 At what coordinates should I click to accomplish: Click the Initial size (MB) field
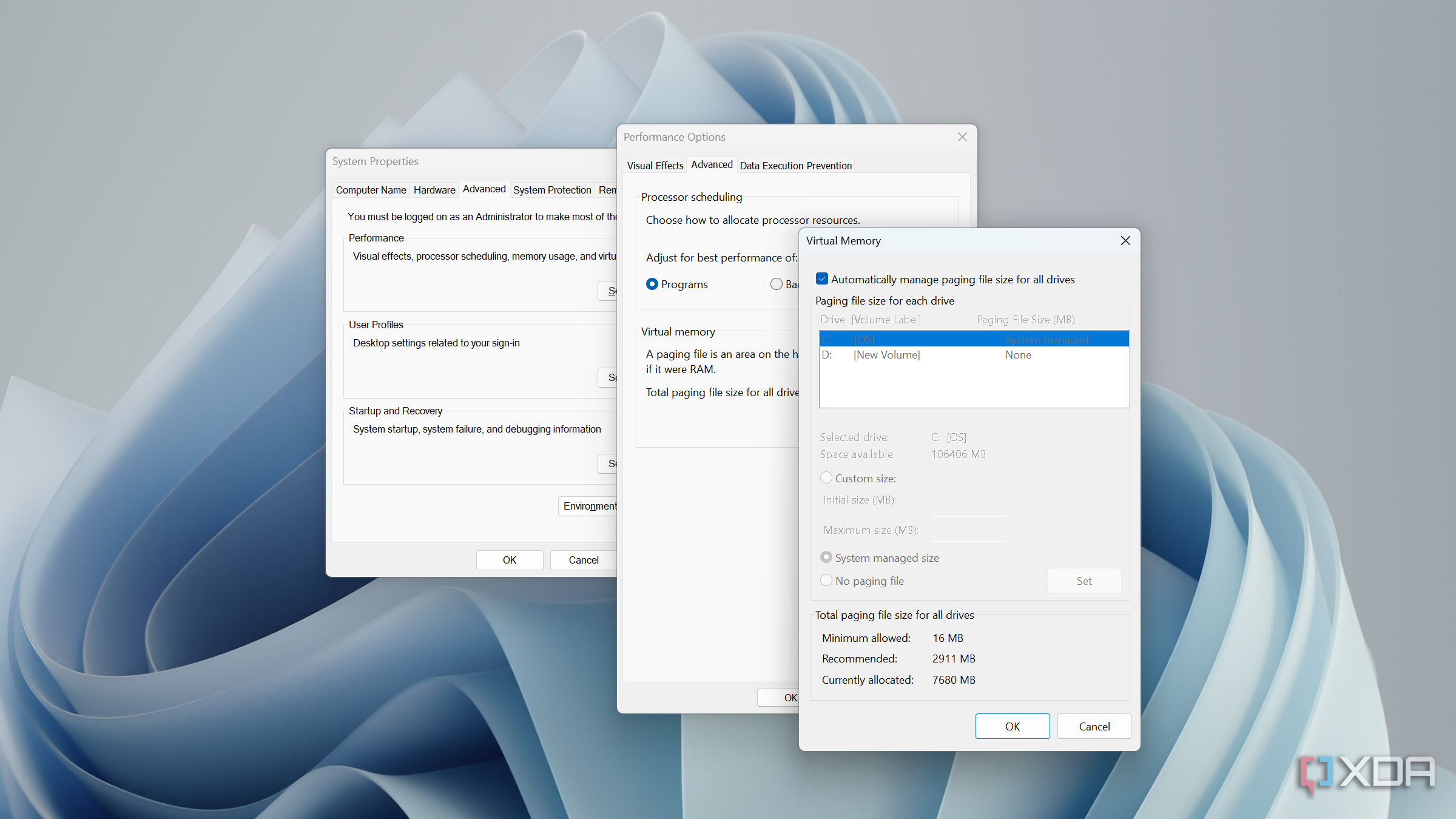(969, 499)
